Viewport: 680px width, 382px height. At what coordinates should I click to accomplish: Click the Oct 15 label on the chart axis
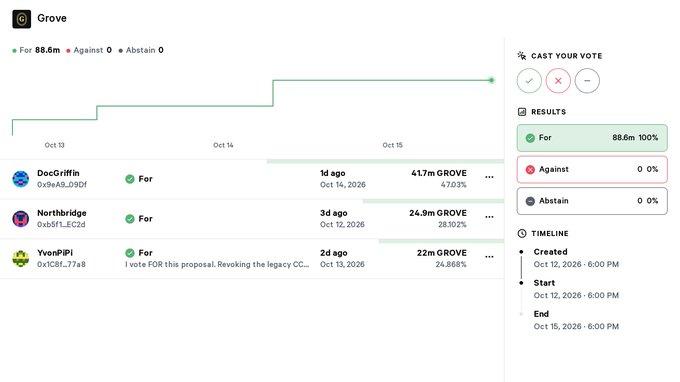392,145
